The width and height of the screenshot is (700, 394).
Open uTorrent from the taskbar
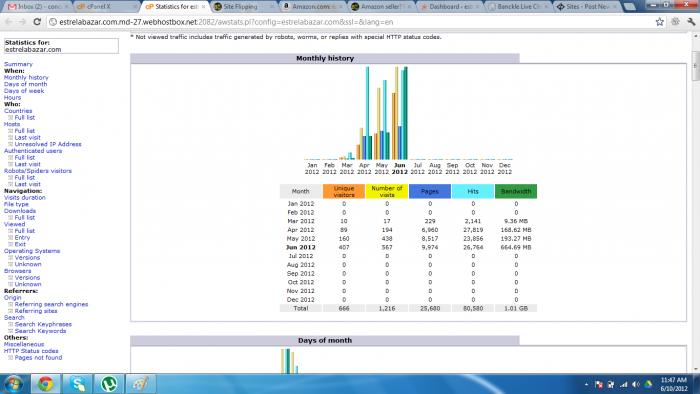pyautogui.click(x=109, y=384)
